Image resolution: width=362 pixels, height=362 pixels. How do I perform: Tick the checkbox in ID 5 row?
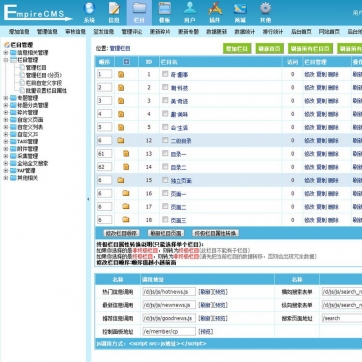coord(165,127)
